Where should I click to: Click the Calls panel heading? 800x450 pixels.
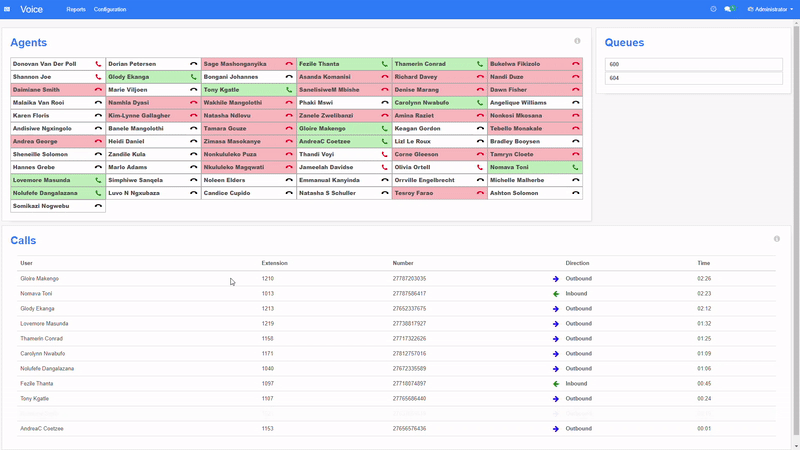tap(23, 241)
